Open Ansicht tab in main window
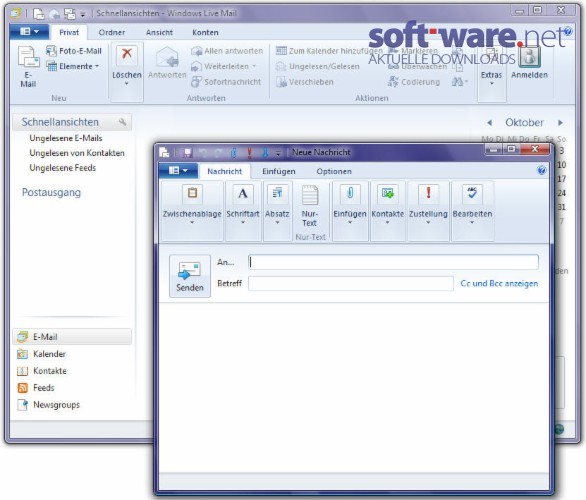 [x=159, y=33]
